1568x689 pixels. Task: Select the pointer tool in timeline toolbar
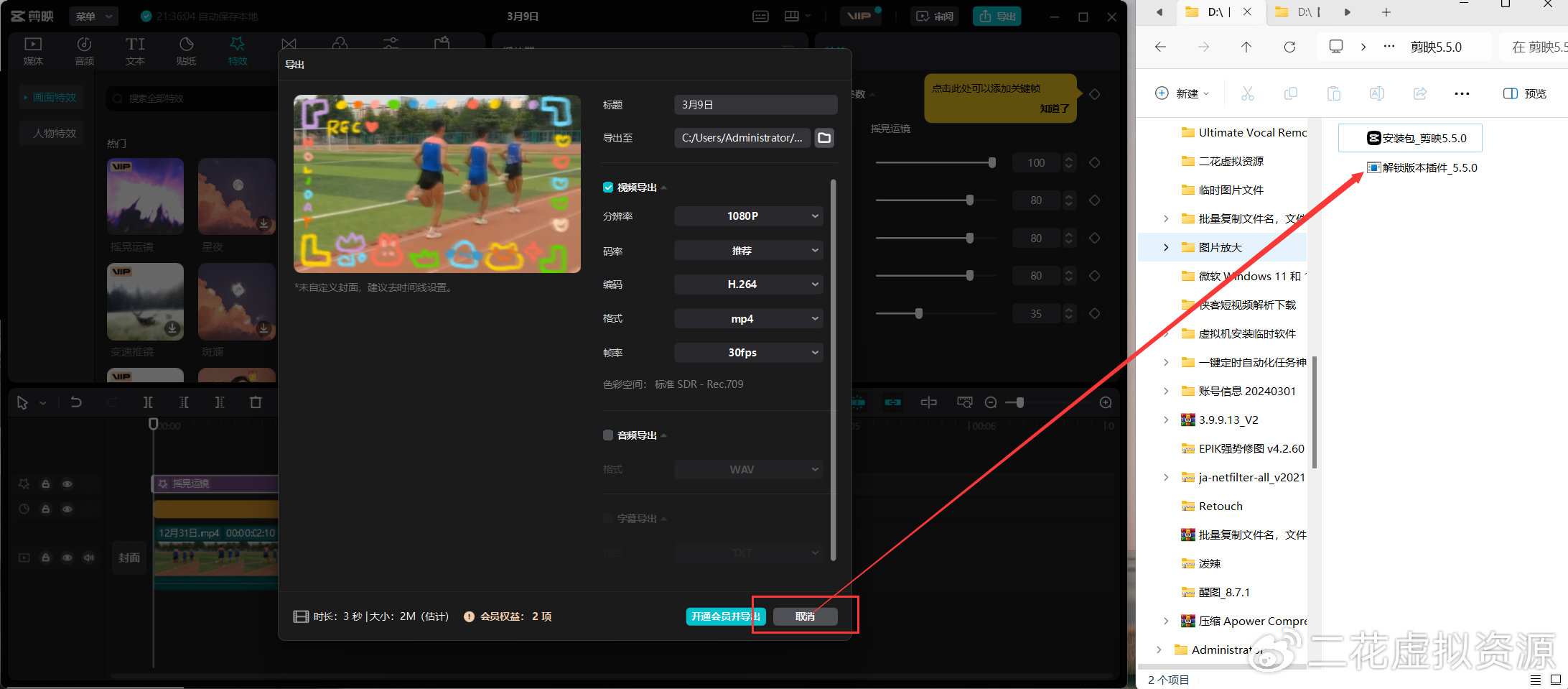[22, 403]
